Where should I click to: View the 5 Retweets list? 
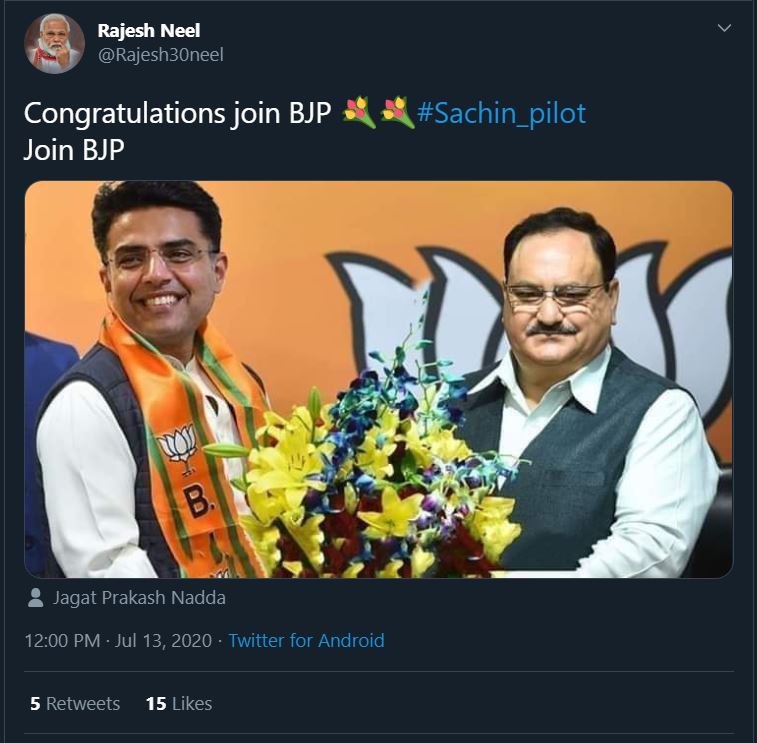coord(75,703)
